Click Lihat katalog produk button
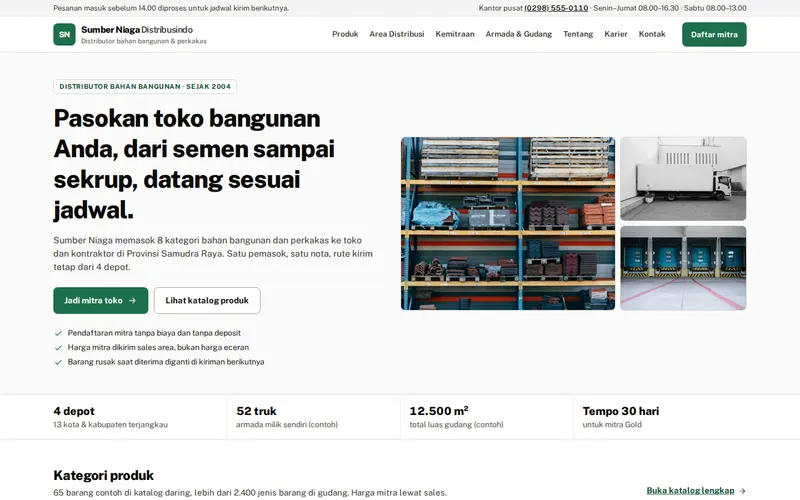Viewport: 800px width, 500px height. coord(207,301)
